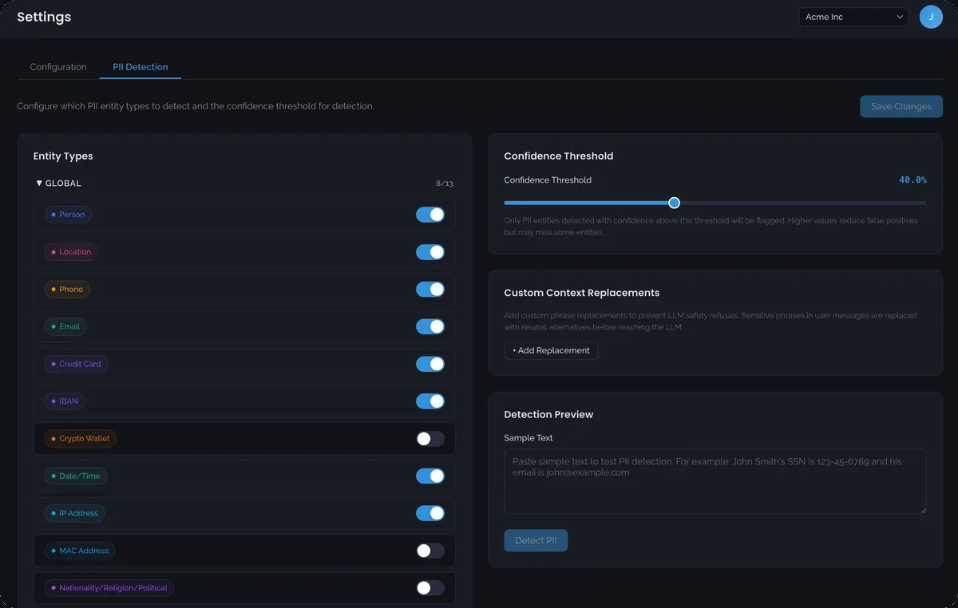Screen dimensions: 958x608
Task: Click the + Add Replacement button
Action: click(x=550, y=350)
